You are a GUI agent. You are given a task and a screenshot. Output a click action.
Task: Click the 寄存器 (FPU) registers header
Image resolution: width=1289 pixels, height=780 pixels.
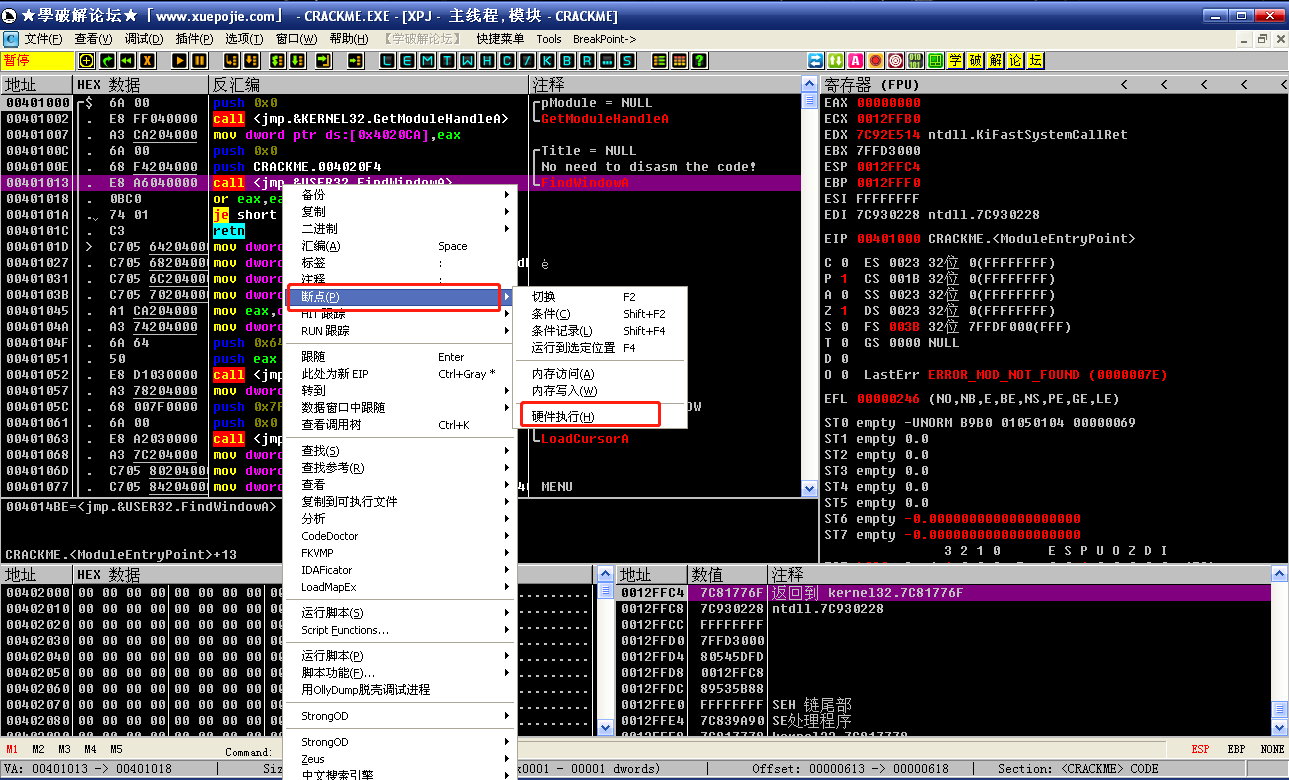[1053, 85]
